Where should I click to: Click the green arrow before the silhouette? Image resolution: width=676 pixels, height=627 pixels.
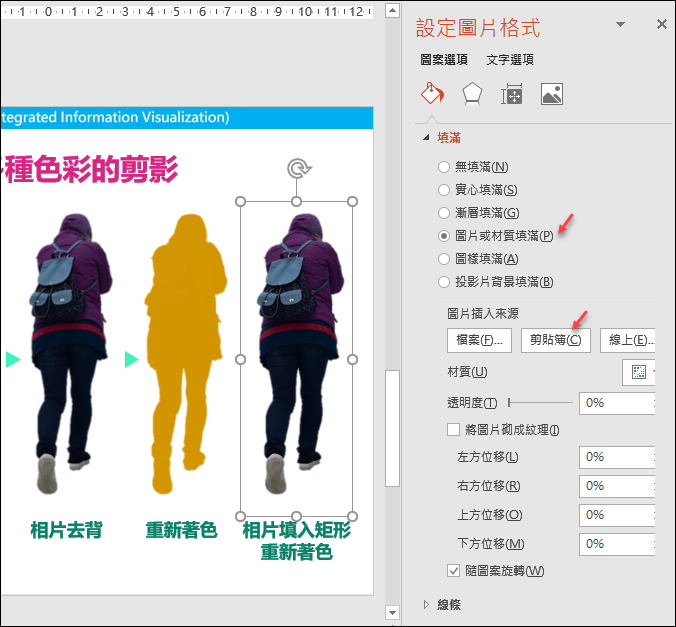click(131, 359)
